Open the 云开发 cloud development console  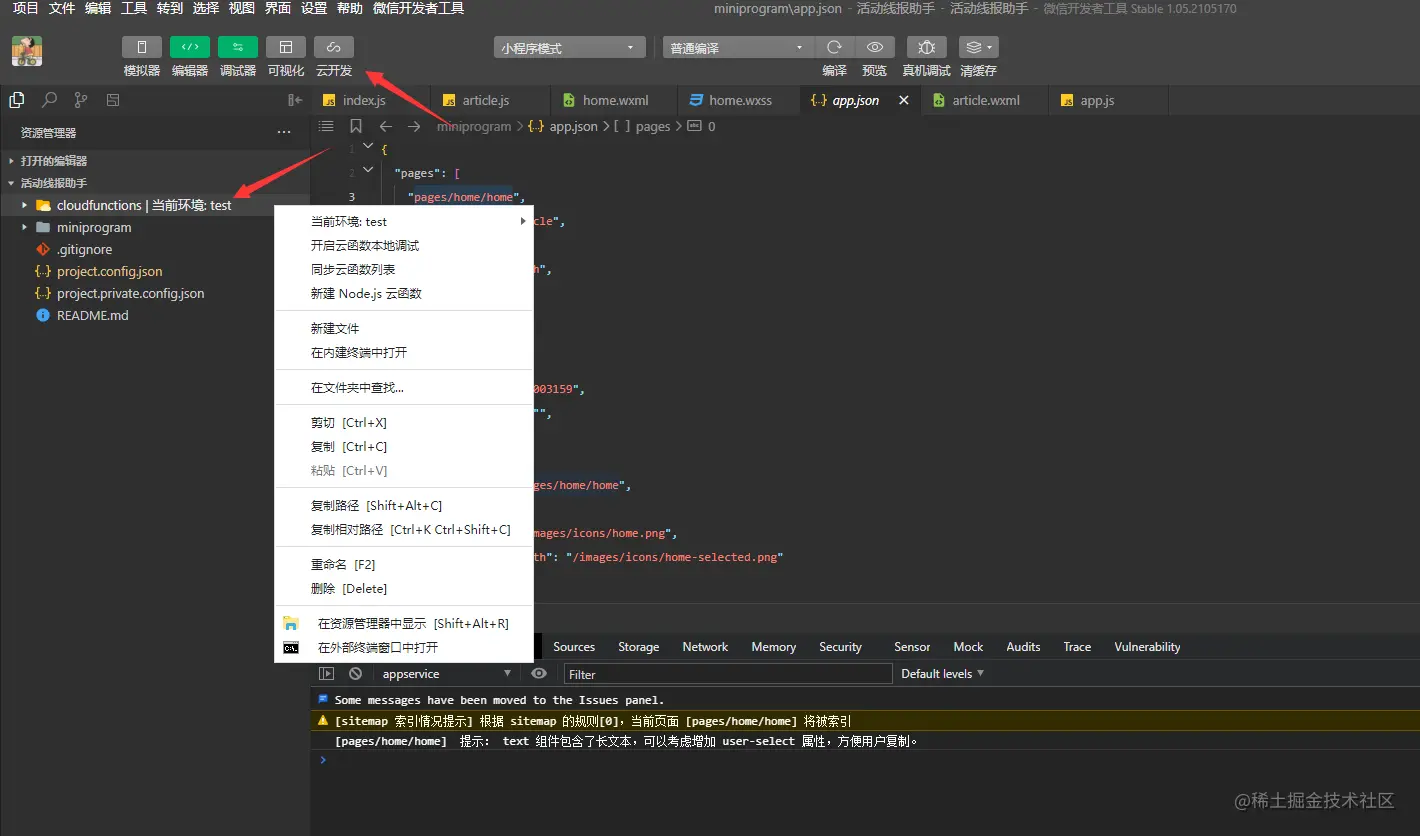[334, 47]
